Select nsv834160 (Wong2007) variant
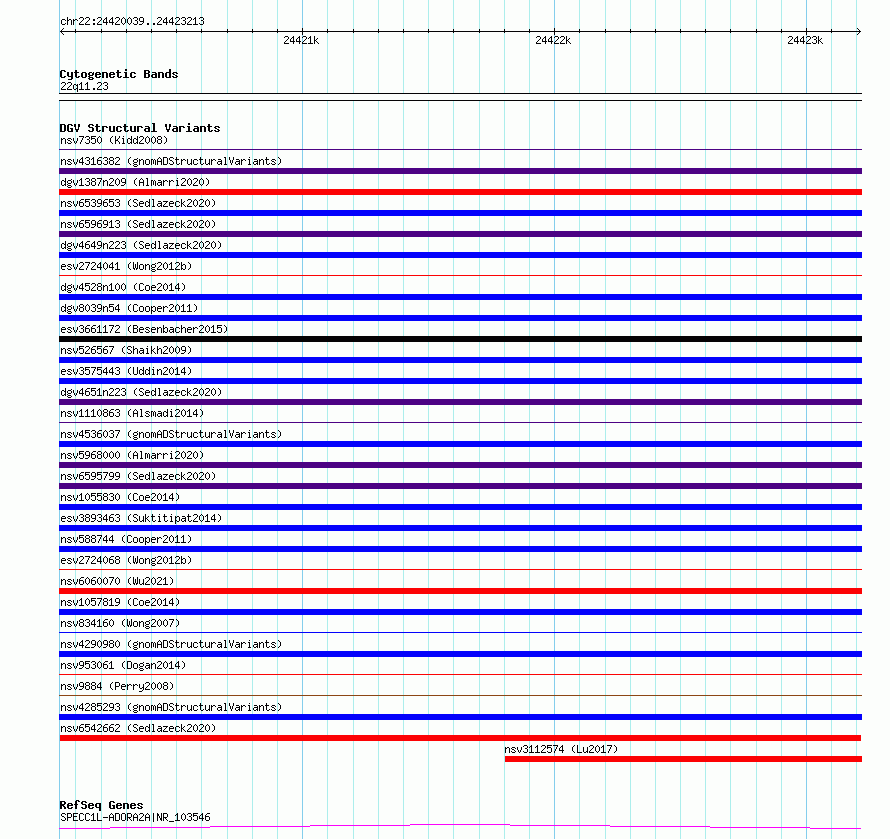This screenshot has height=839, width=890. pyautogui.click(x=120, y=623)
